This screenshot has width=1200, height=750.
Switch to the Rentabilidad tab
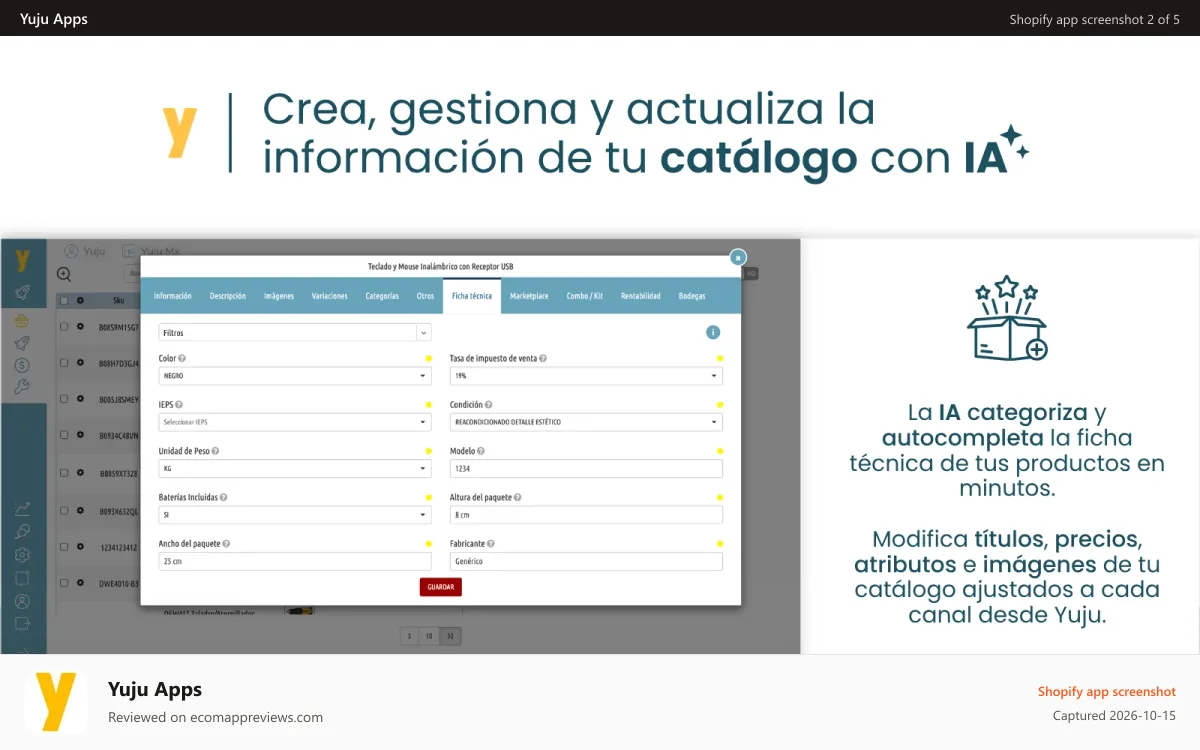point(641,296)
